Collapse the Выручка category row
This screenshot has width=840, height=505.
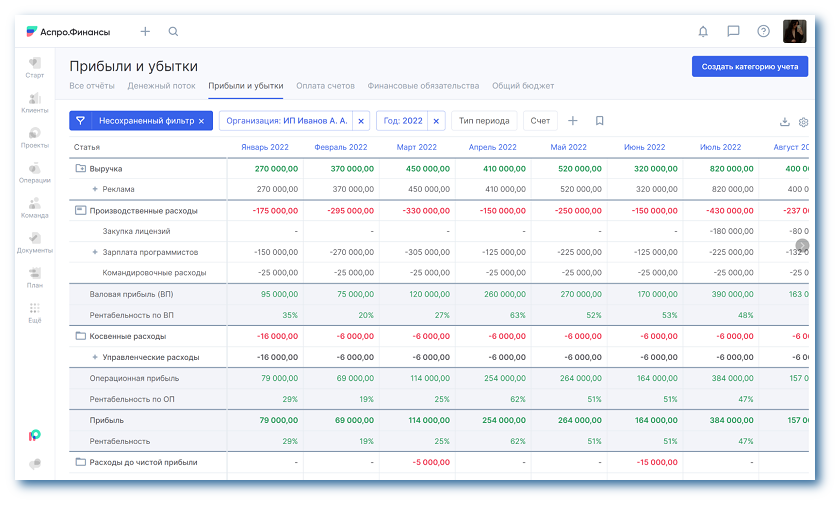(80, 169)
